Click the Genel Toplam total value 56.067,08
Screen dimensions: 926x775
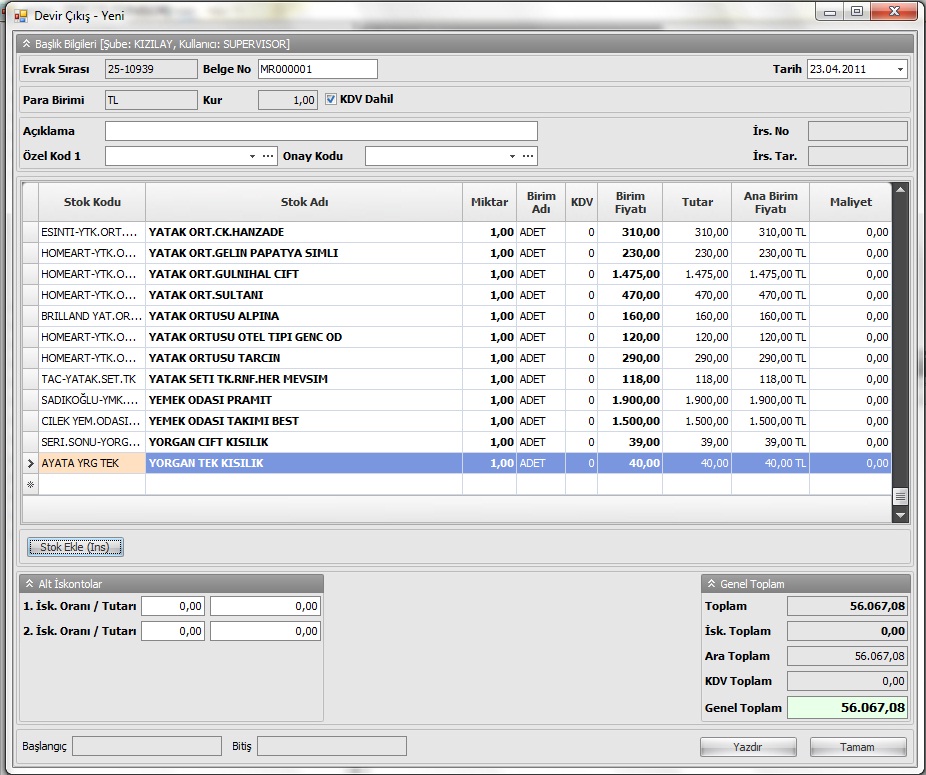847,708
